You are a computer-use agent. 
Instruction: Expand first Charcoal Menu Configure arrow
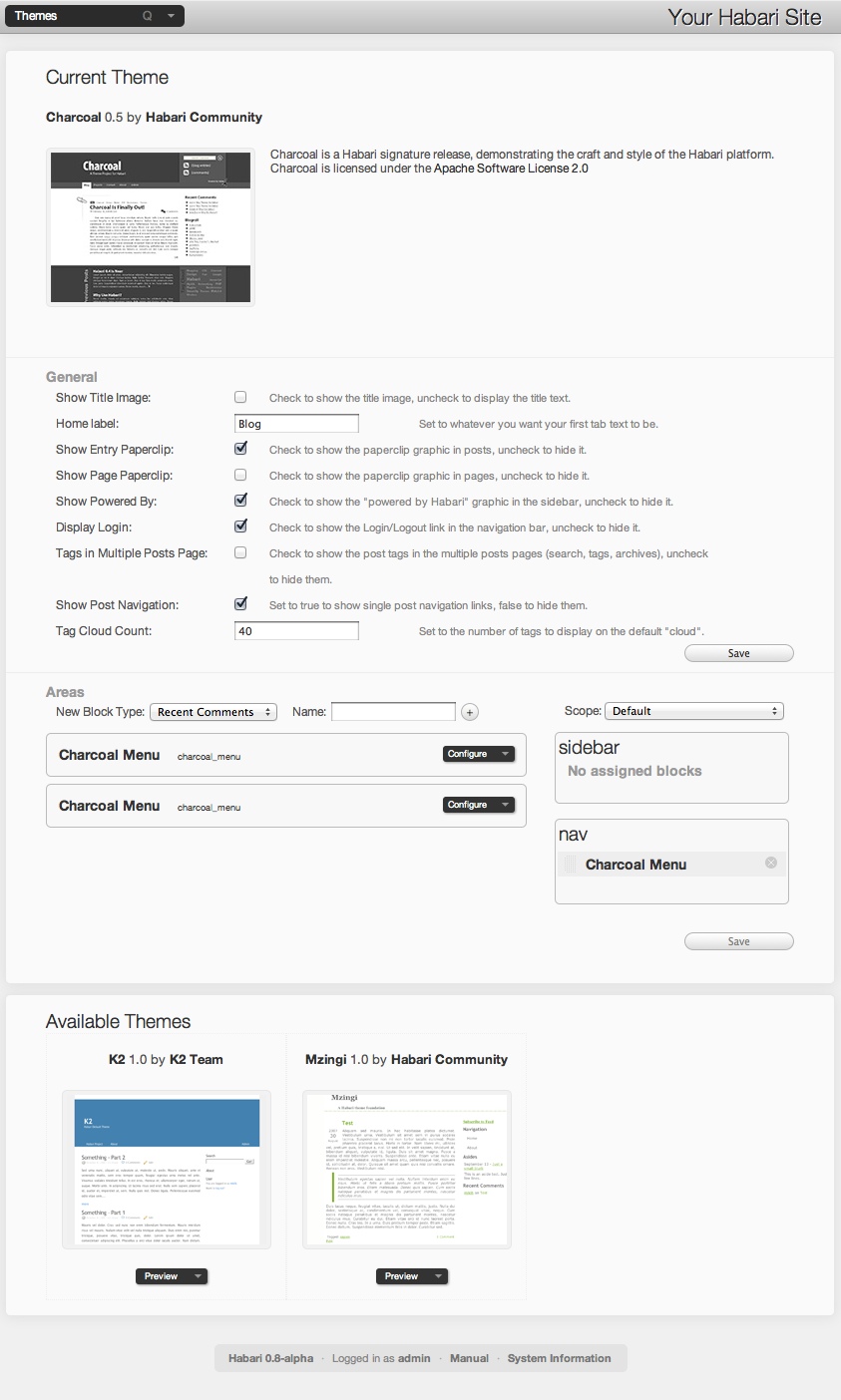(505, 754)
